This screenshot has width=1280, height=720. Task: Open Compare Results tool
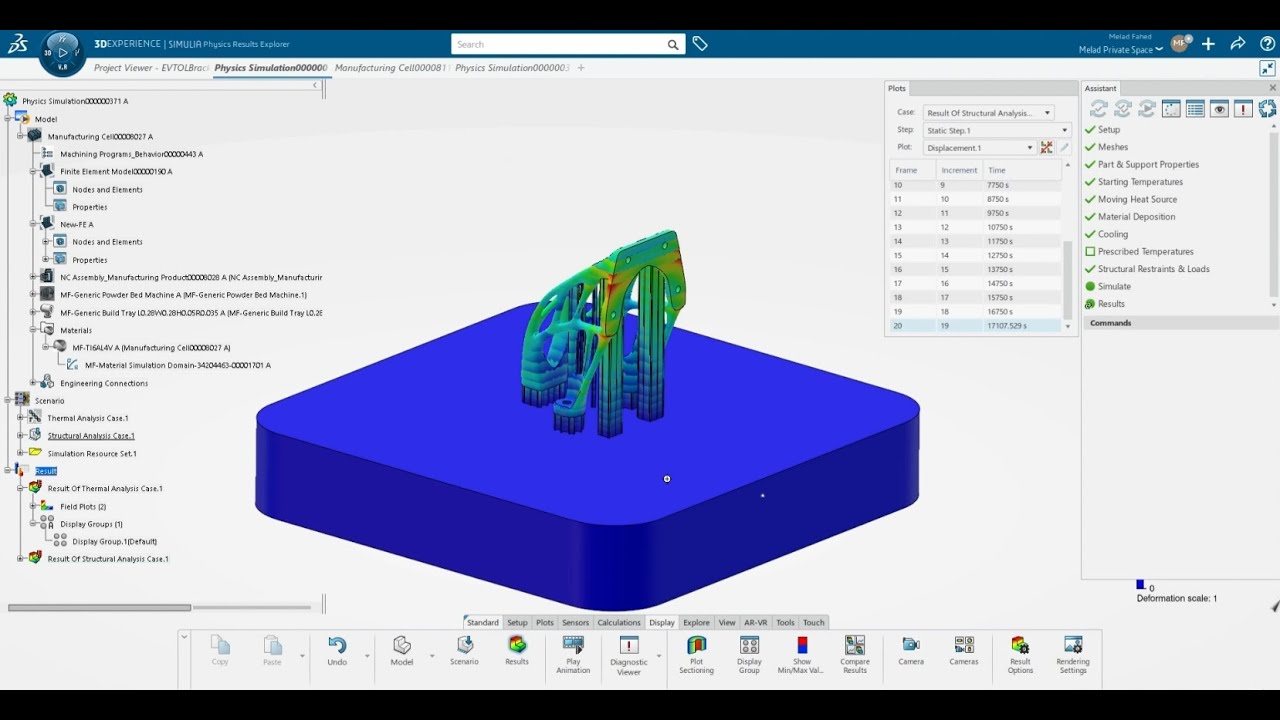coord(855,655)
